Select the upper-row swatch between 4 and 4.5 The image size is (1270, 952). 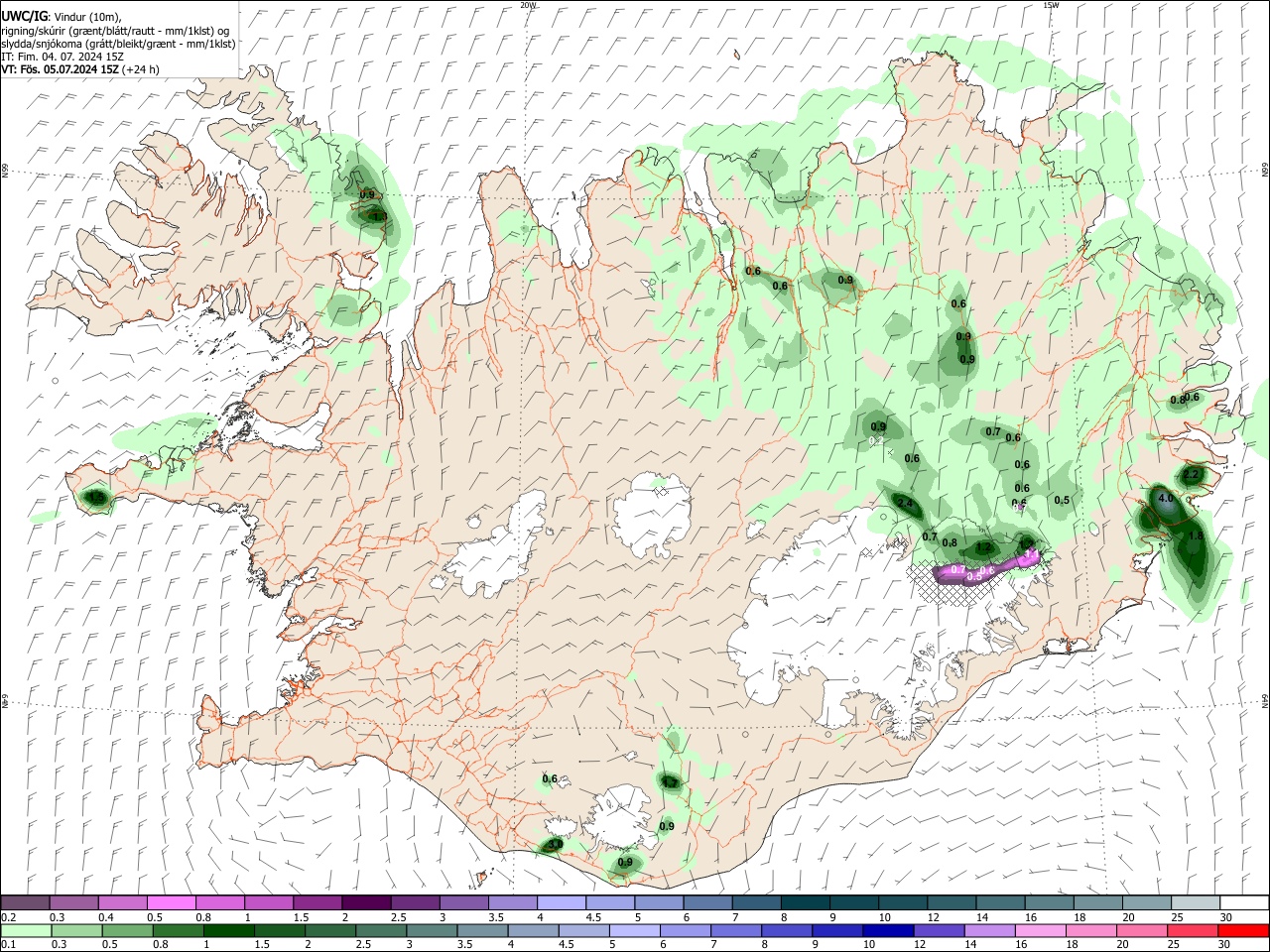(560, 903)
